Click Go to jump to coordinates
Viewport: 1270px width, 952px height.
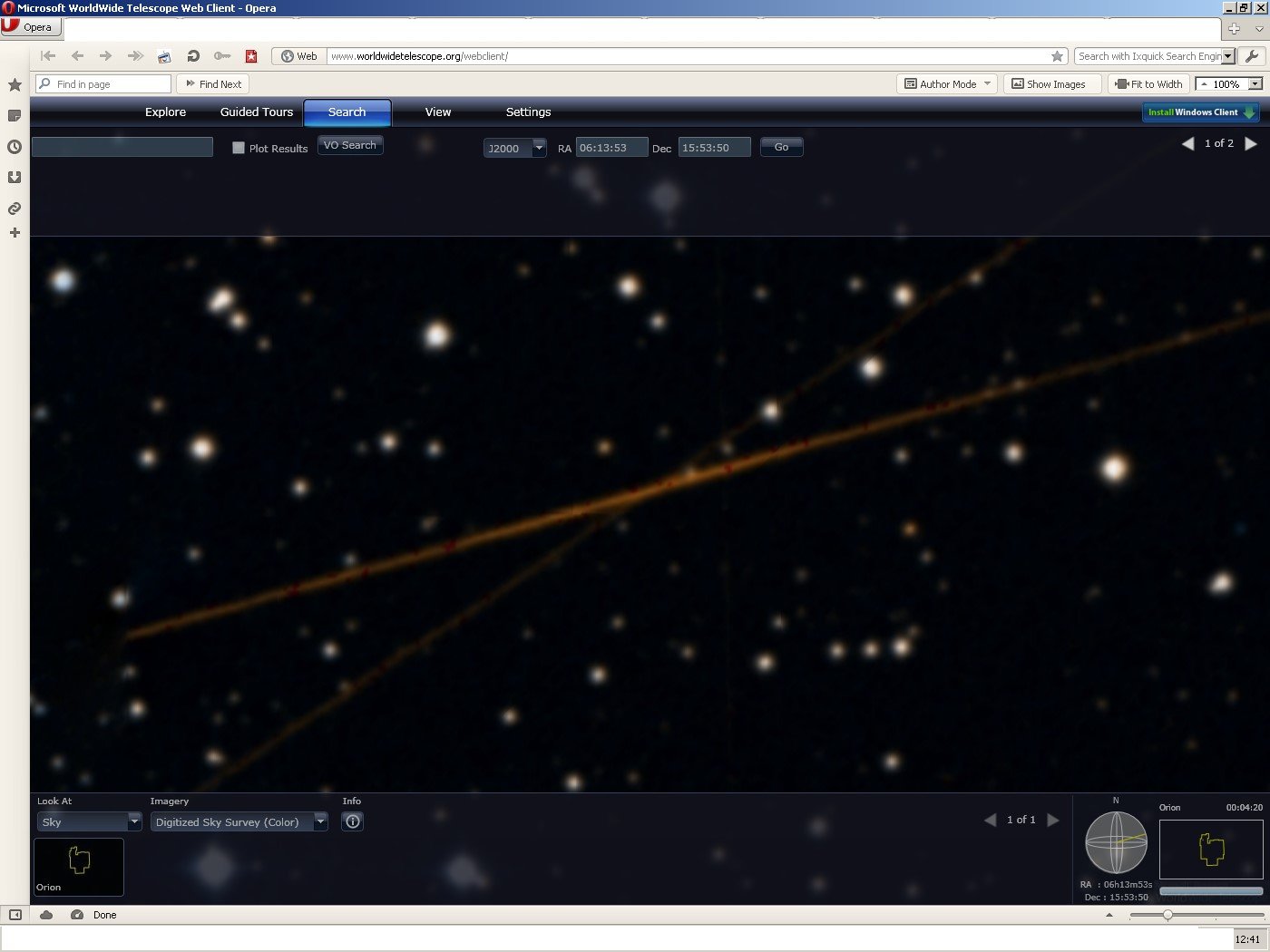coord(781,147)
